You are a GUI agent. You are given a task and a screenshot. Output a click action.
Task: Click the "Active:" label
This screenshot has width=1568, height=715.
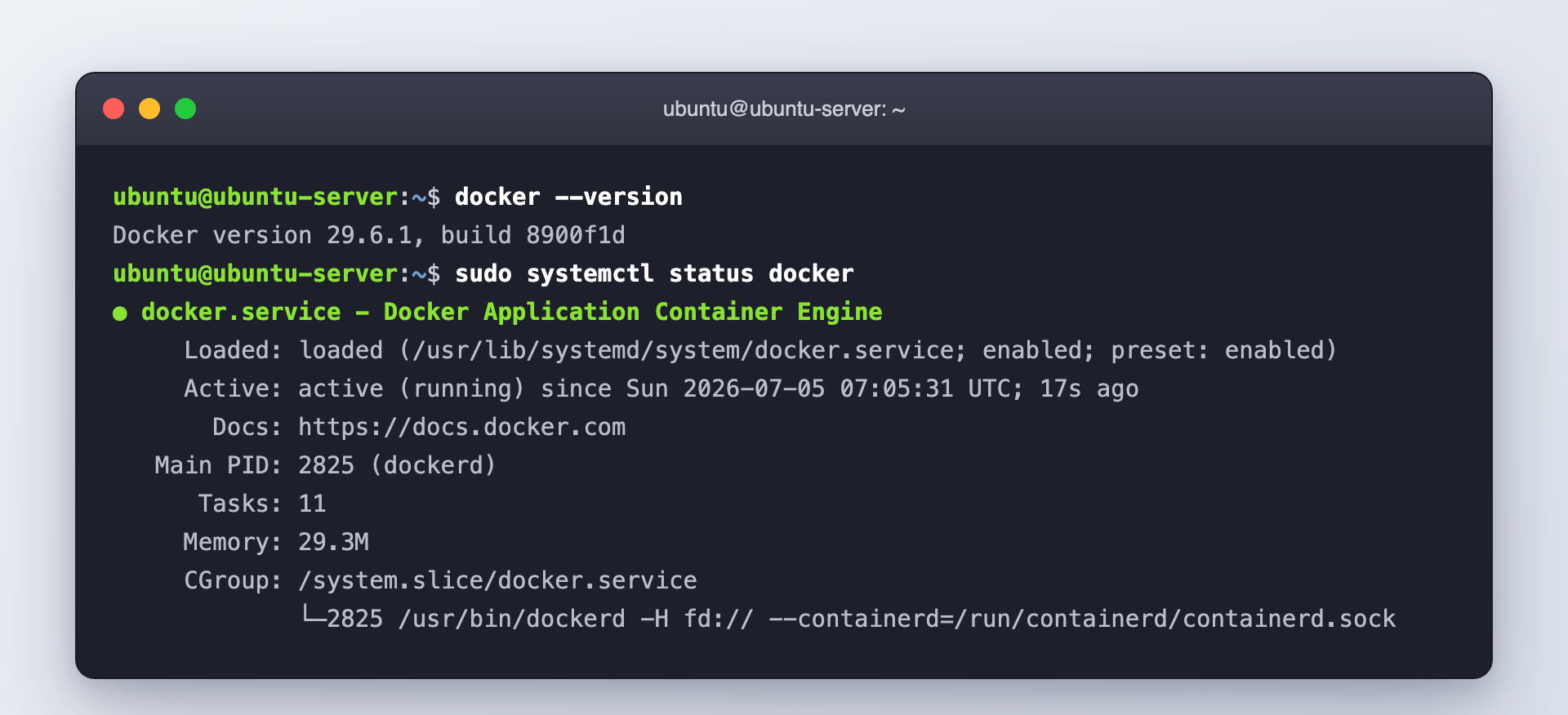(x=233, y=389)
